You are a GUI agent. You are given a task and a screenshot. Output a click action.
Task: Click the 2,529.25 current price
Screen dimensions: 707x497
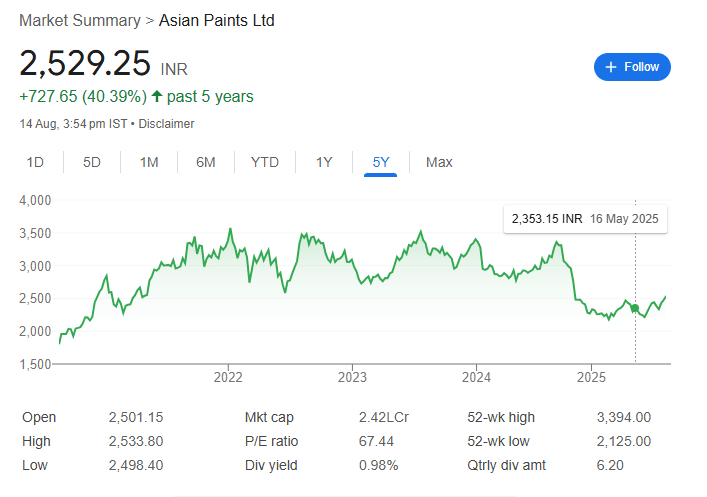click(x=85, y=63)
